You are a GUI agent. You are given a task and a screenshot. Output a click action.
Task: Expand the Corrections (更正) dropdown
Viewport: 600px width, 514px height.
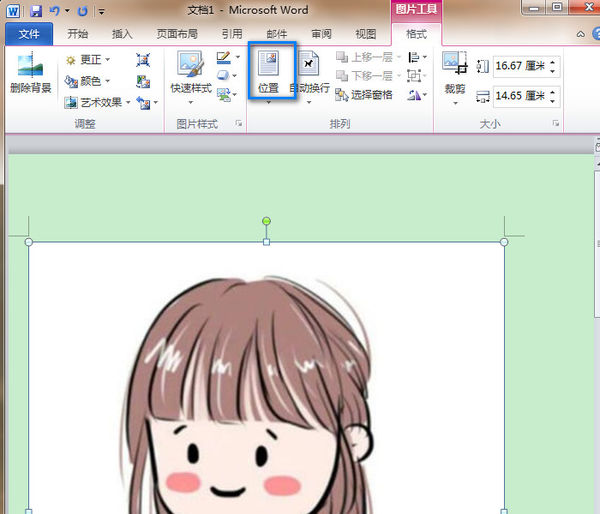(88, 60)
